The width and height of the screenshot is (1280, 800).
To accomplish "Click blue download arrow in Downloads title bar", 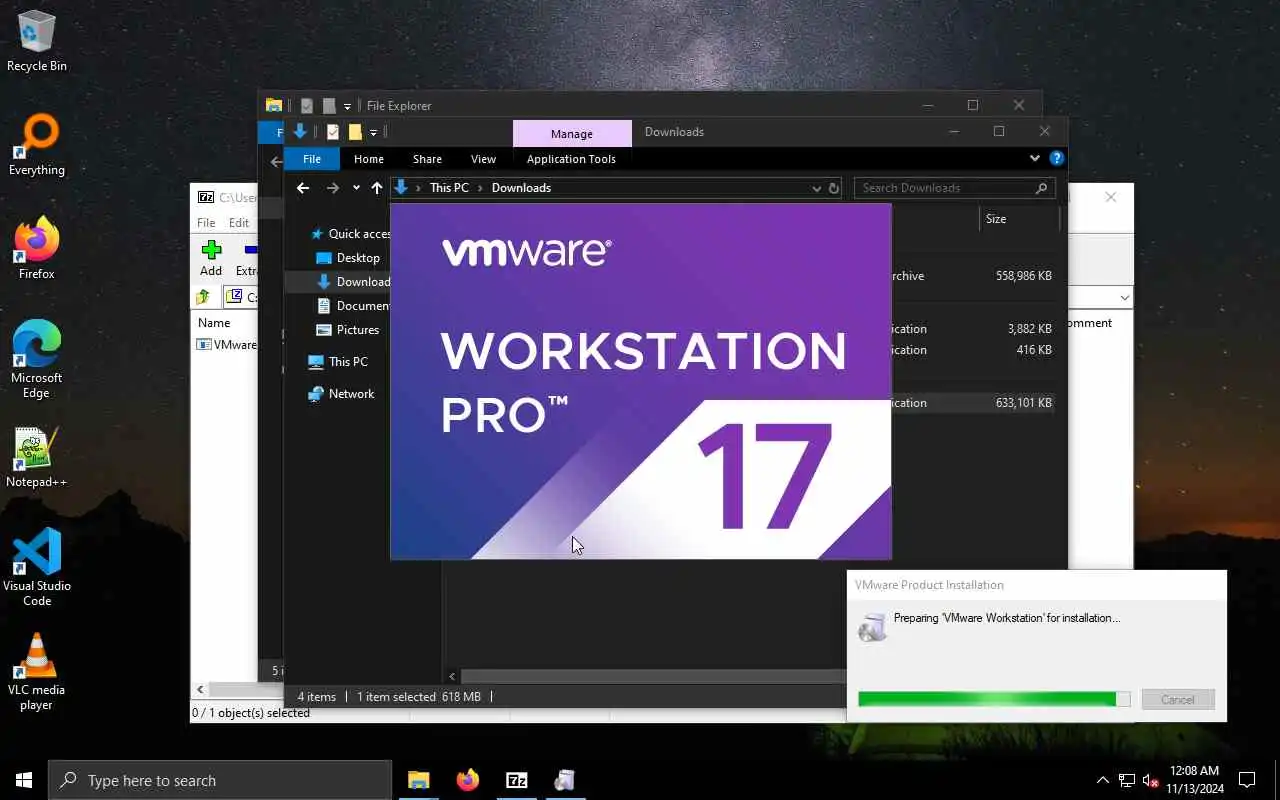I will (x=299, y=131).
